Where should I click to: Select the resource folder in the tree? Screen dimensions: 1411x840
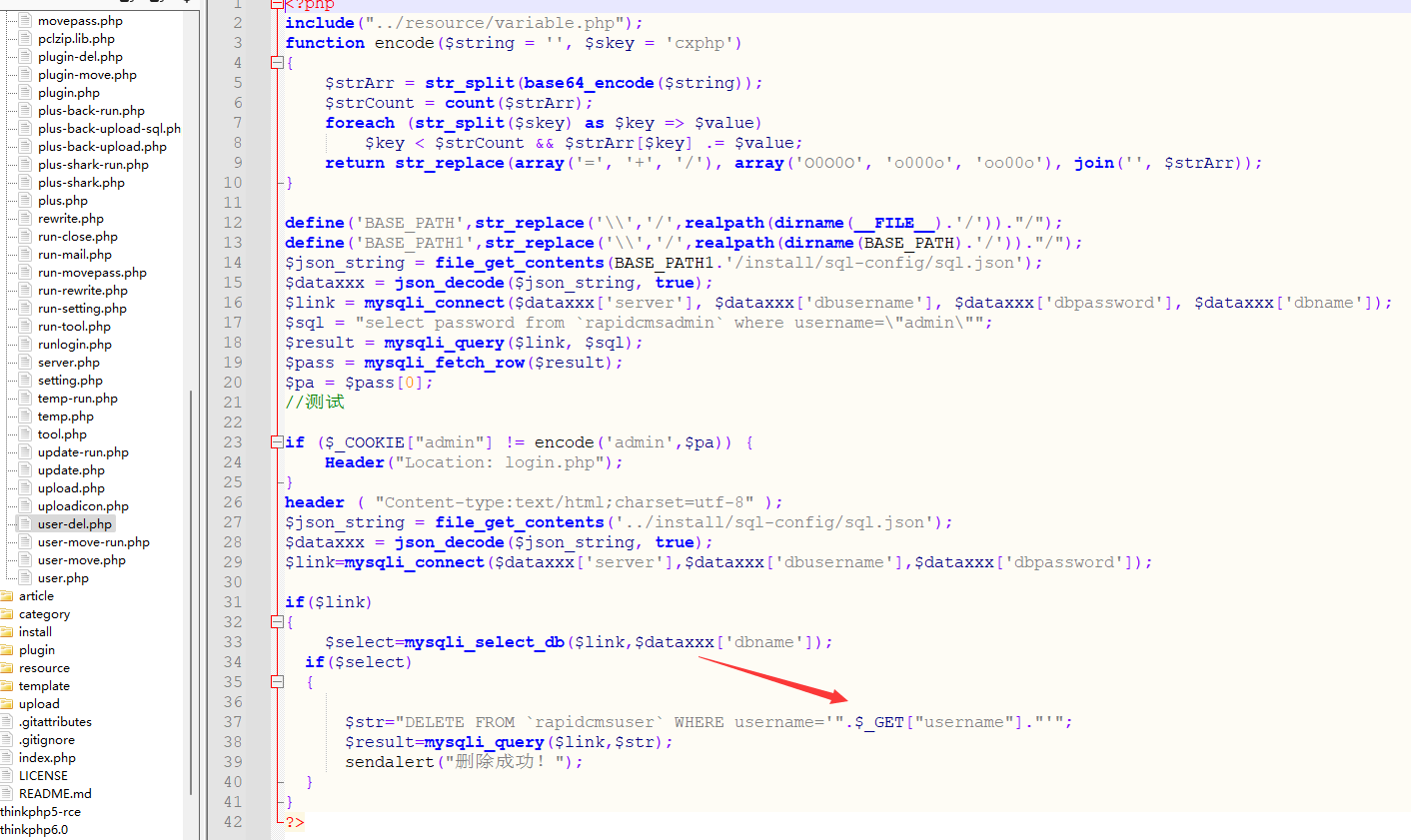(x=44, y=668)
